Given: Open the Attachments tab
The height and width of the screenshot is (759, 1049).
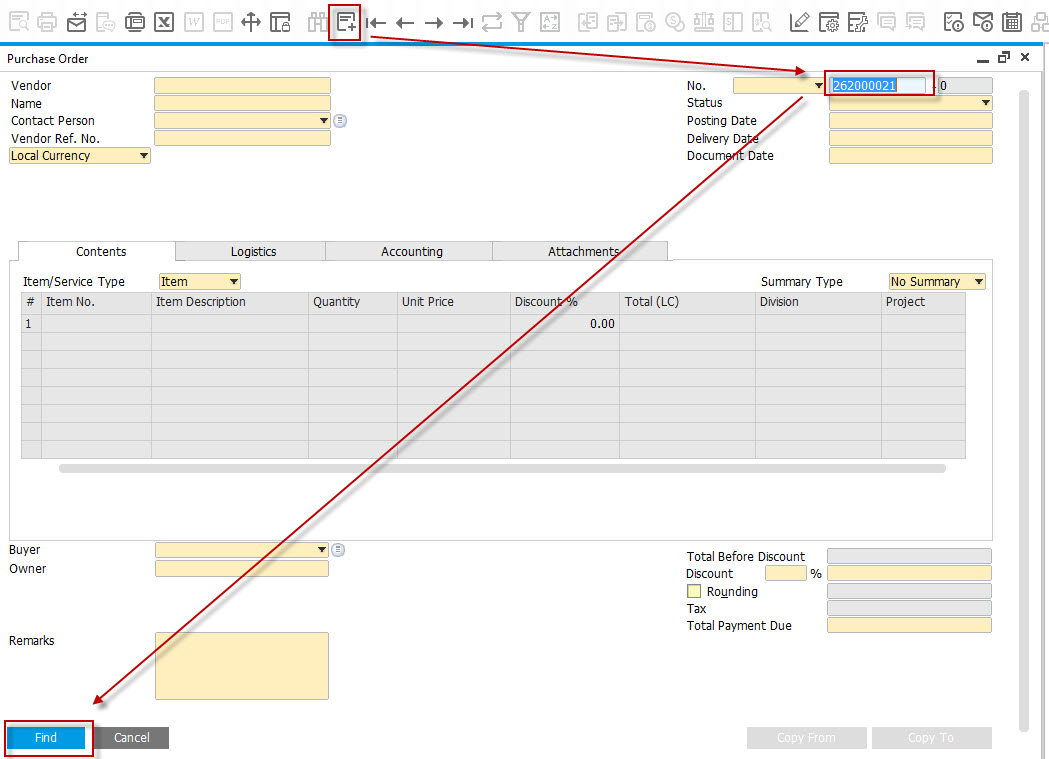Looking at the screenshot, I should tap(583, 251).
